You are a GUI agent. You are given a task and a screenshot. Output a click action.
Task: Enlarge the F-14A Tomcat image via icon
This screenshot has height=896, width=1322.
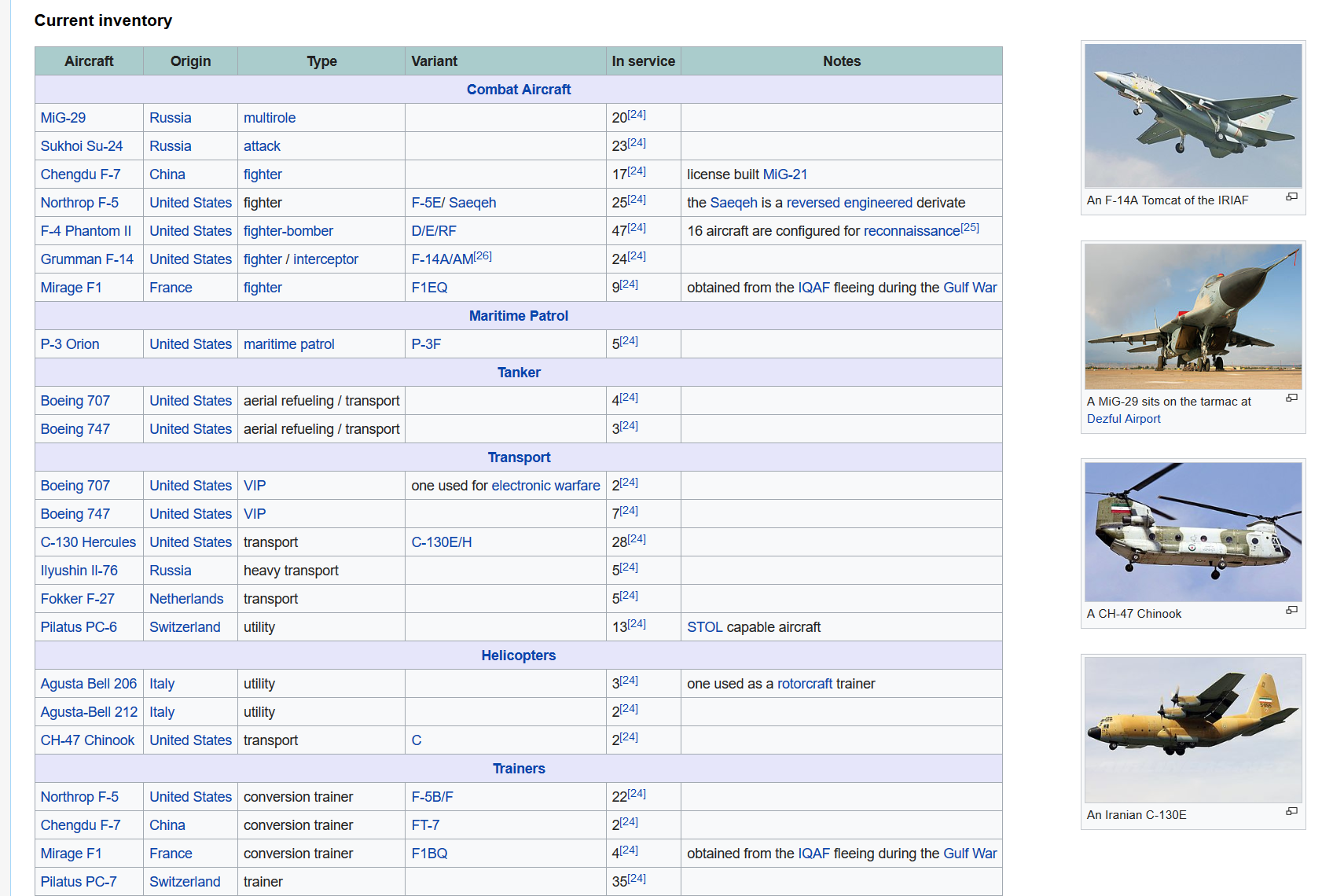point(1291,197)
